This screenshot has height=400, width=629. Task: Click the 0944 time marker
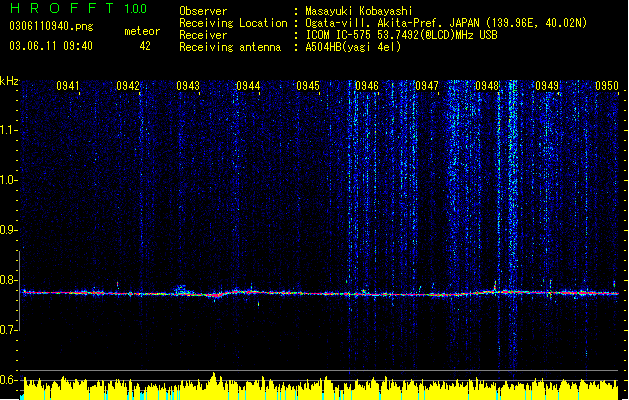pos(248,86)
